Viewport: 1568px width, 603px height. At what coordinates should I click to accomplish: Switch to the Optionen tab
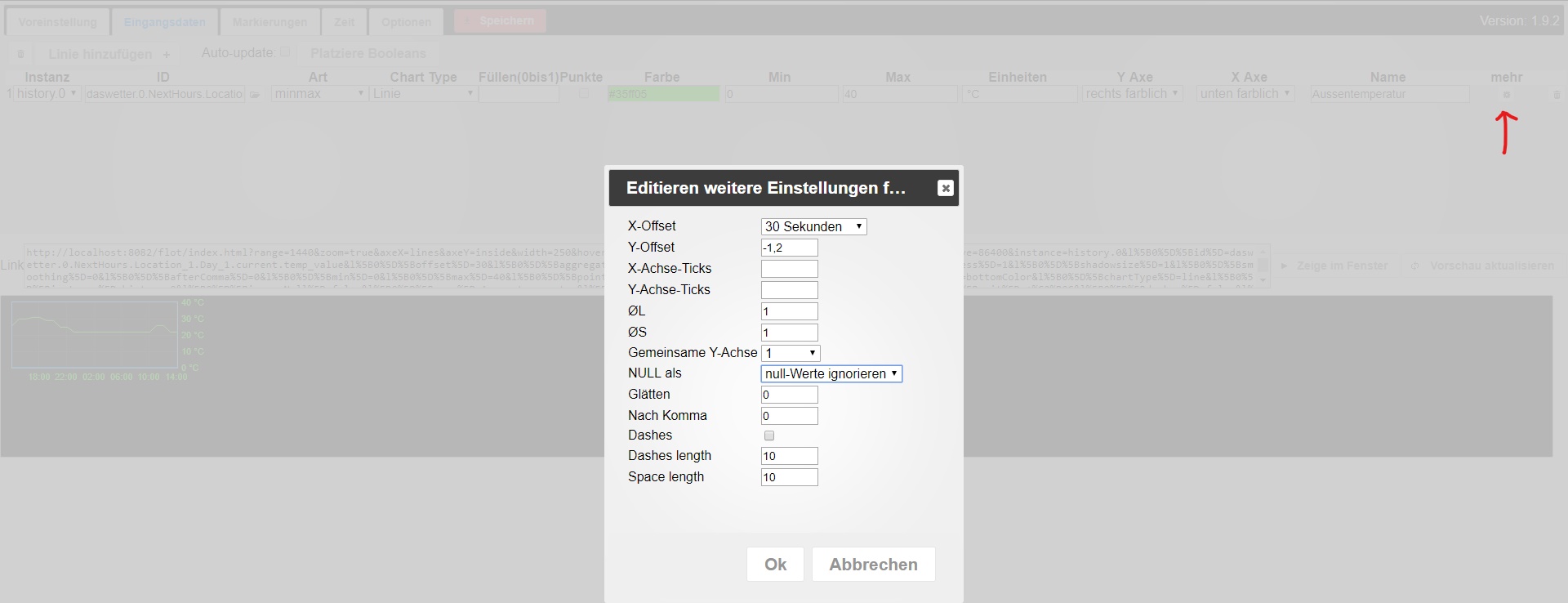coord(406,22)
